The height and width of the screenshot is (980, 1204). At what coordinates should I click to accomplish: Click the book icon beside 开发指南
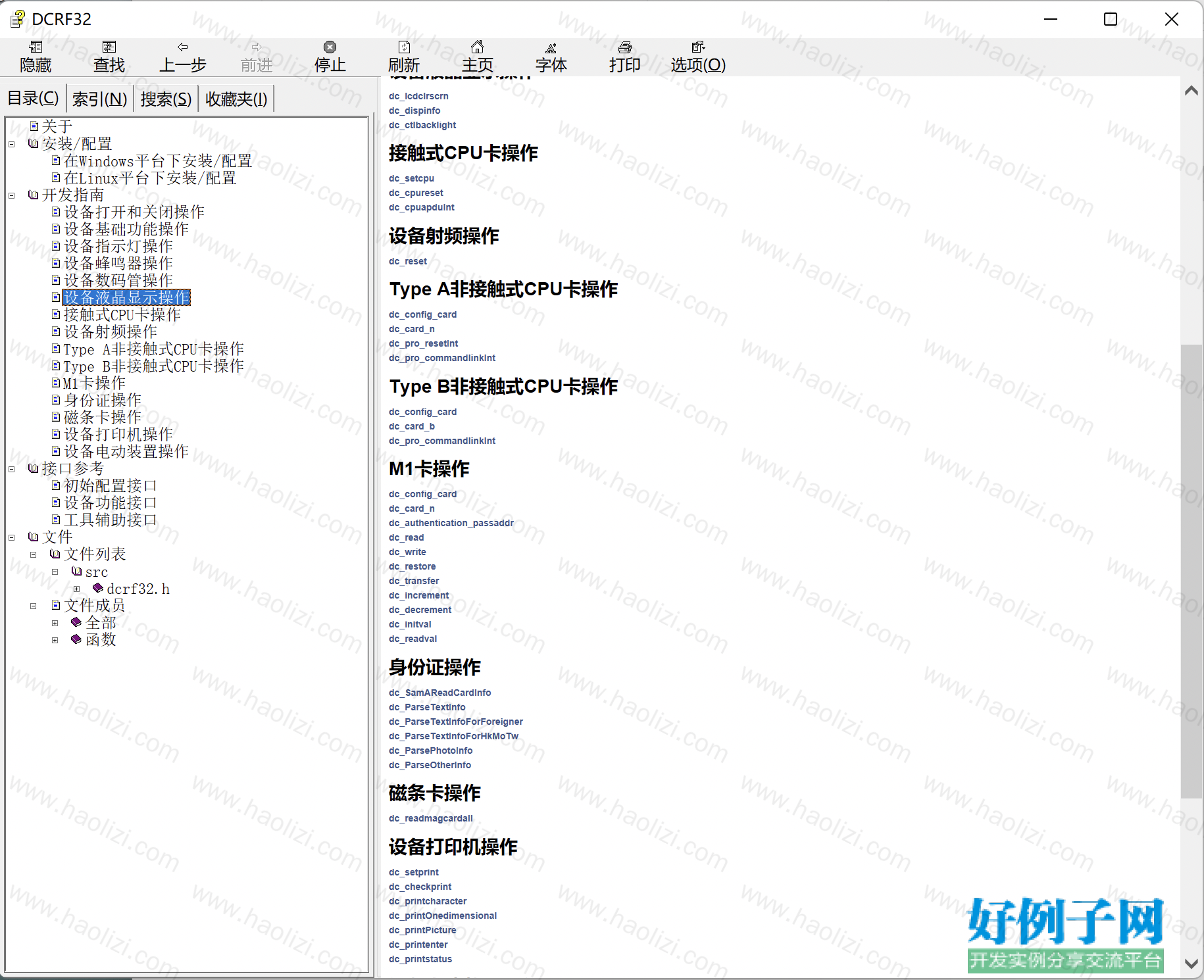click(x=34, y=195)
